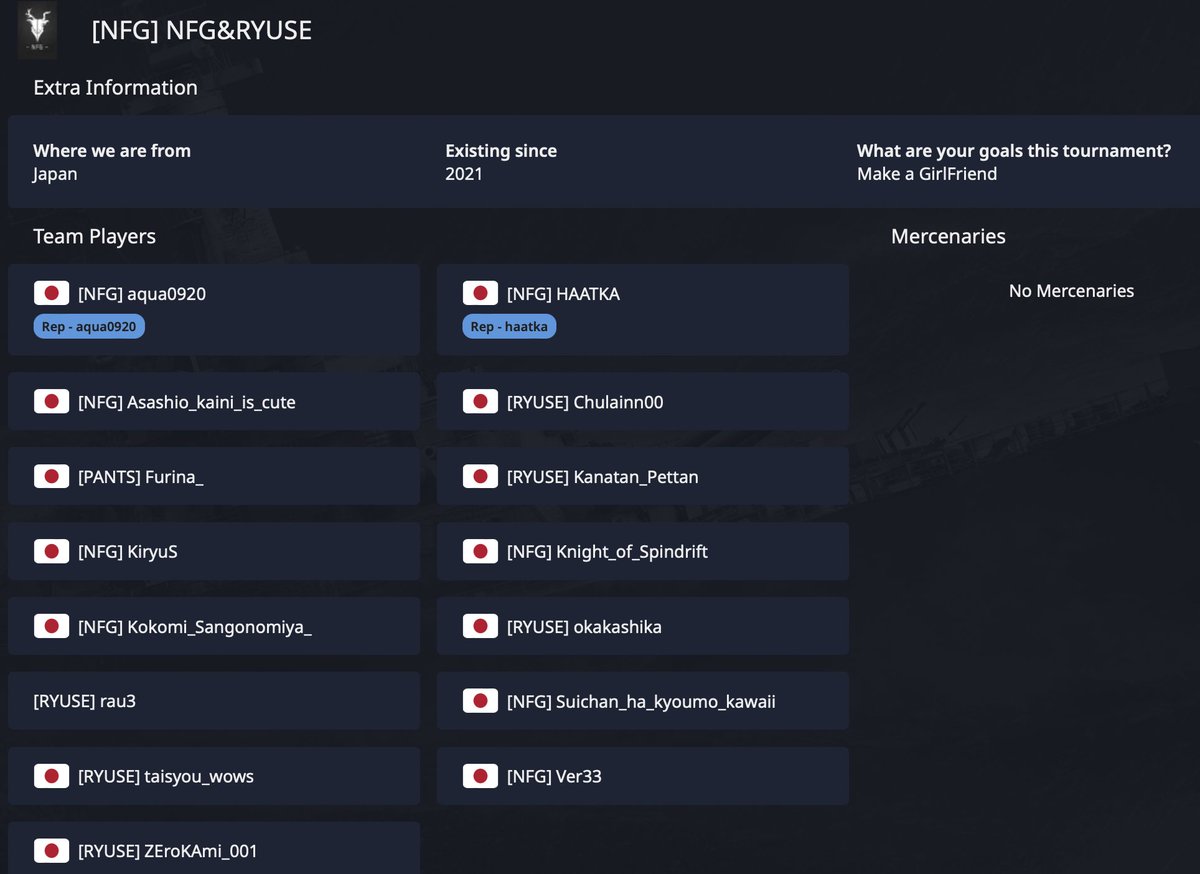Click the [NFG] NFG&RYUSE team title
Screen dimensions: 1200x874
tap(202, 30)
